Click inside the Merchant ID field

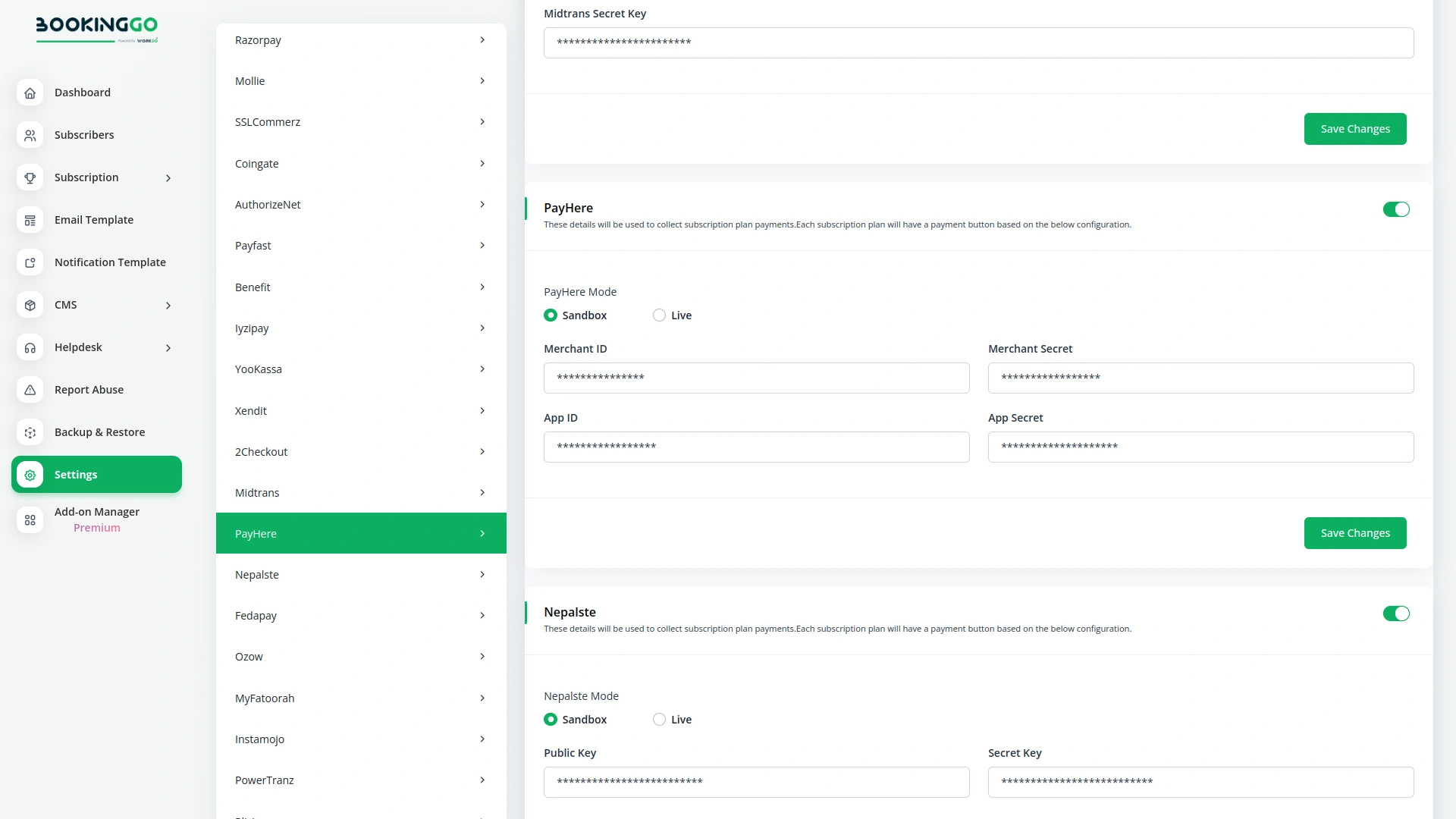click(x=756, y=378)
